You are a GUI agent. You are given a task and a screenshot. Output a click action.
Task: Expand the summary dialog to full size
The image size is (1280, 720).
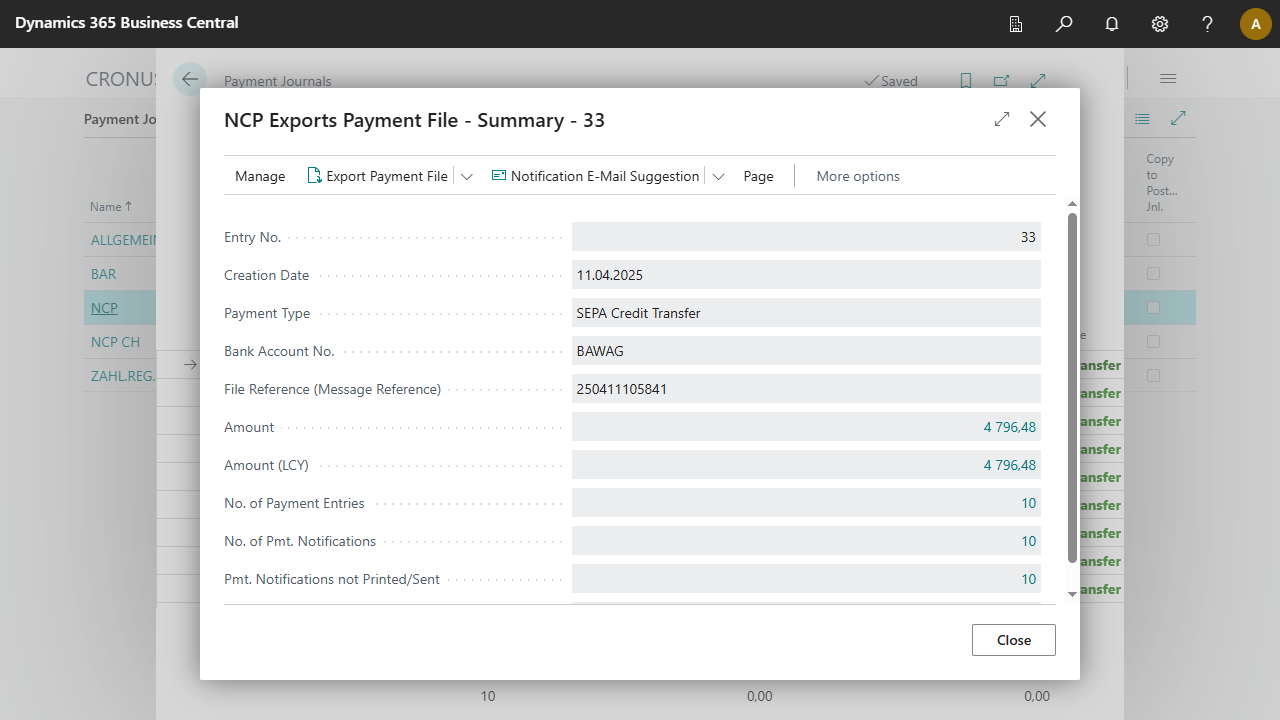[x=1002, y=119]
